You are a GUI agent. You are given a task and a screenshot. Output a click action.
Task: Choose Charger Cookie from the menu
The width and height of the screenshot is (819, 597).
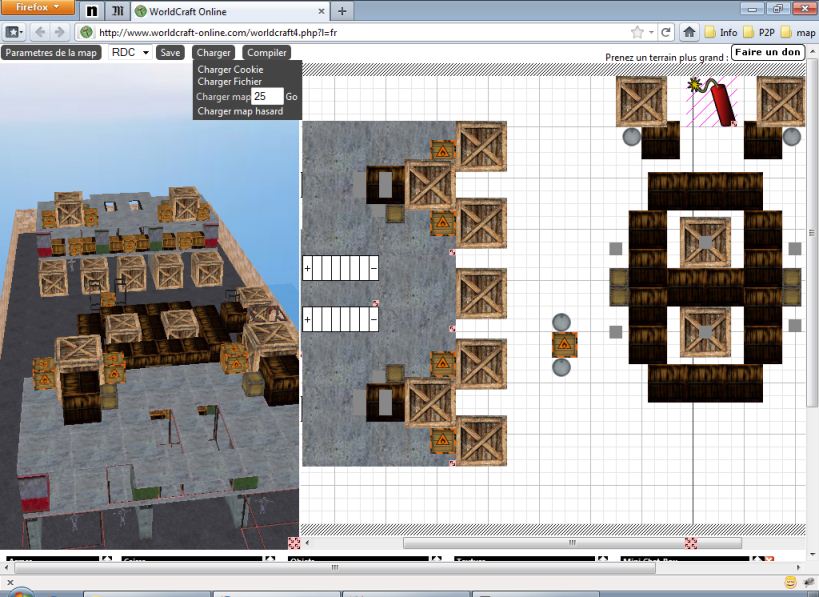pos(230,69)
